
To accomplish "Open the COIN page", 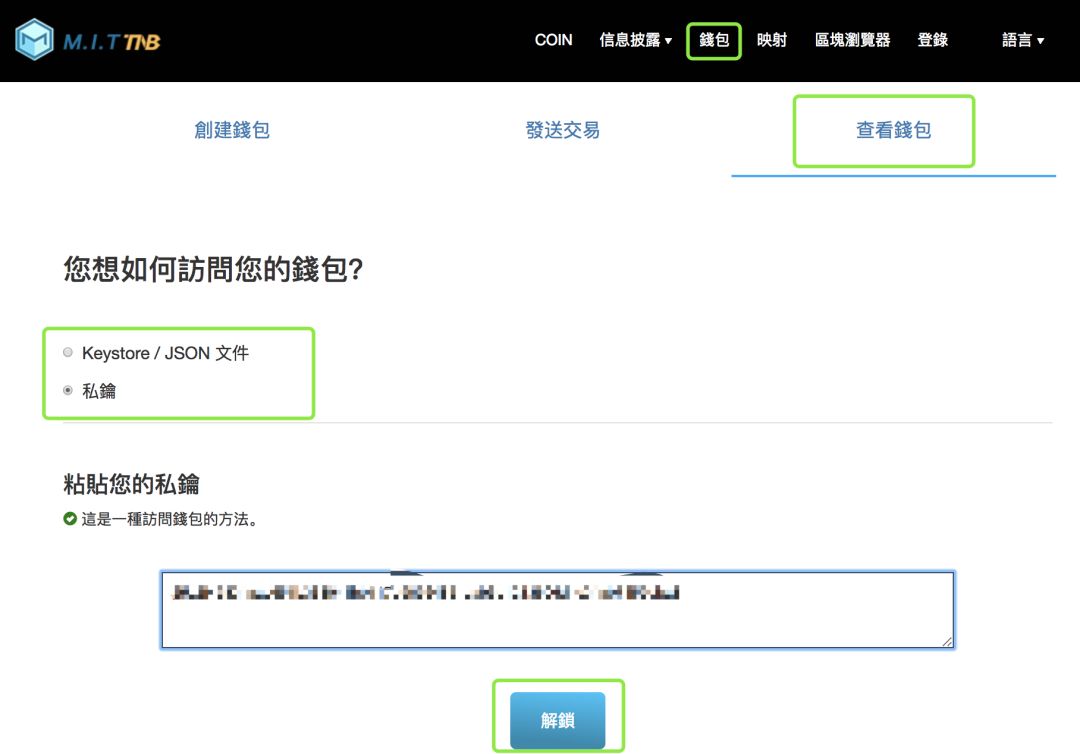I will tap(553, 40).
